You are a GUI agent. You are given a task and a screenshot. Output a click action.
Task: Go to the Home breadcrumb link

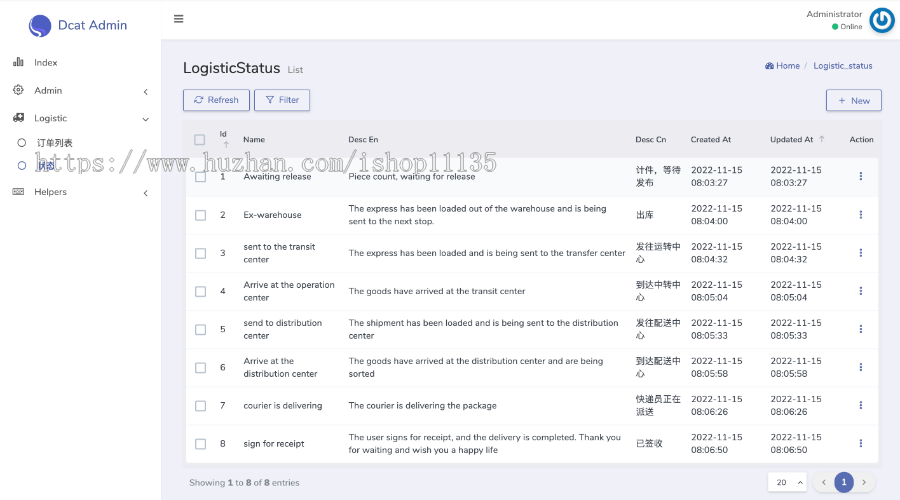(782, 66)
